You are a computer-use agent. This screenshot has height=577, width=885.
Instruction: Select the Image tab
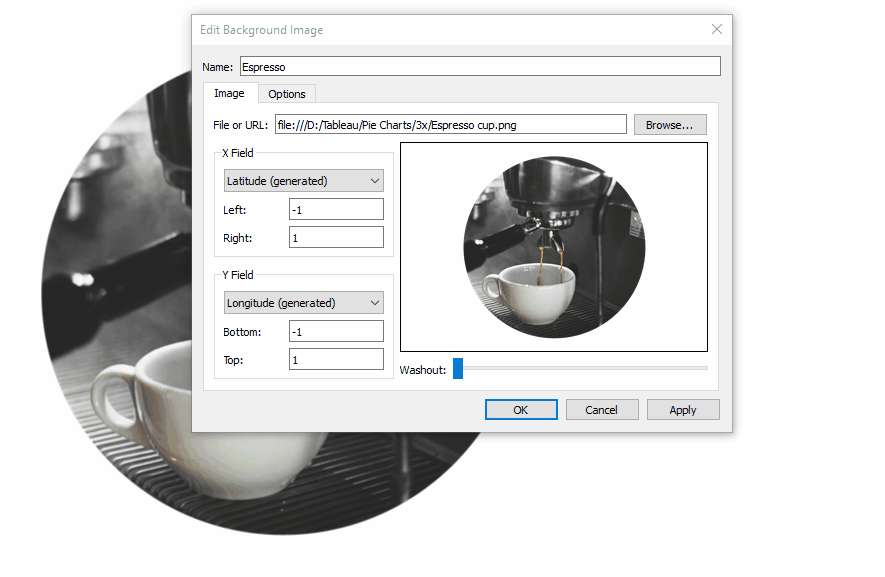229,93
